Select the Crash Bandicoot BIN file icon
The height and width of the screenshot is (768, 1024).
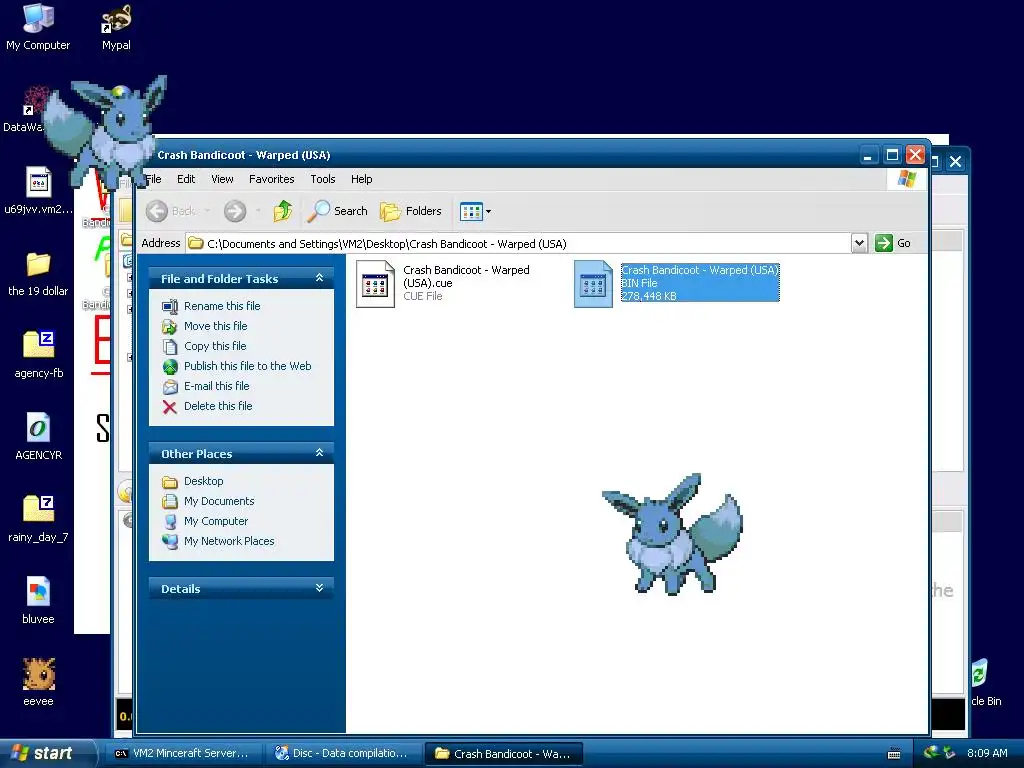point(593,284)
